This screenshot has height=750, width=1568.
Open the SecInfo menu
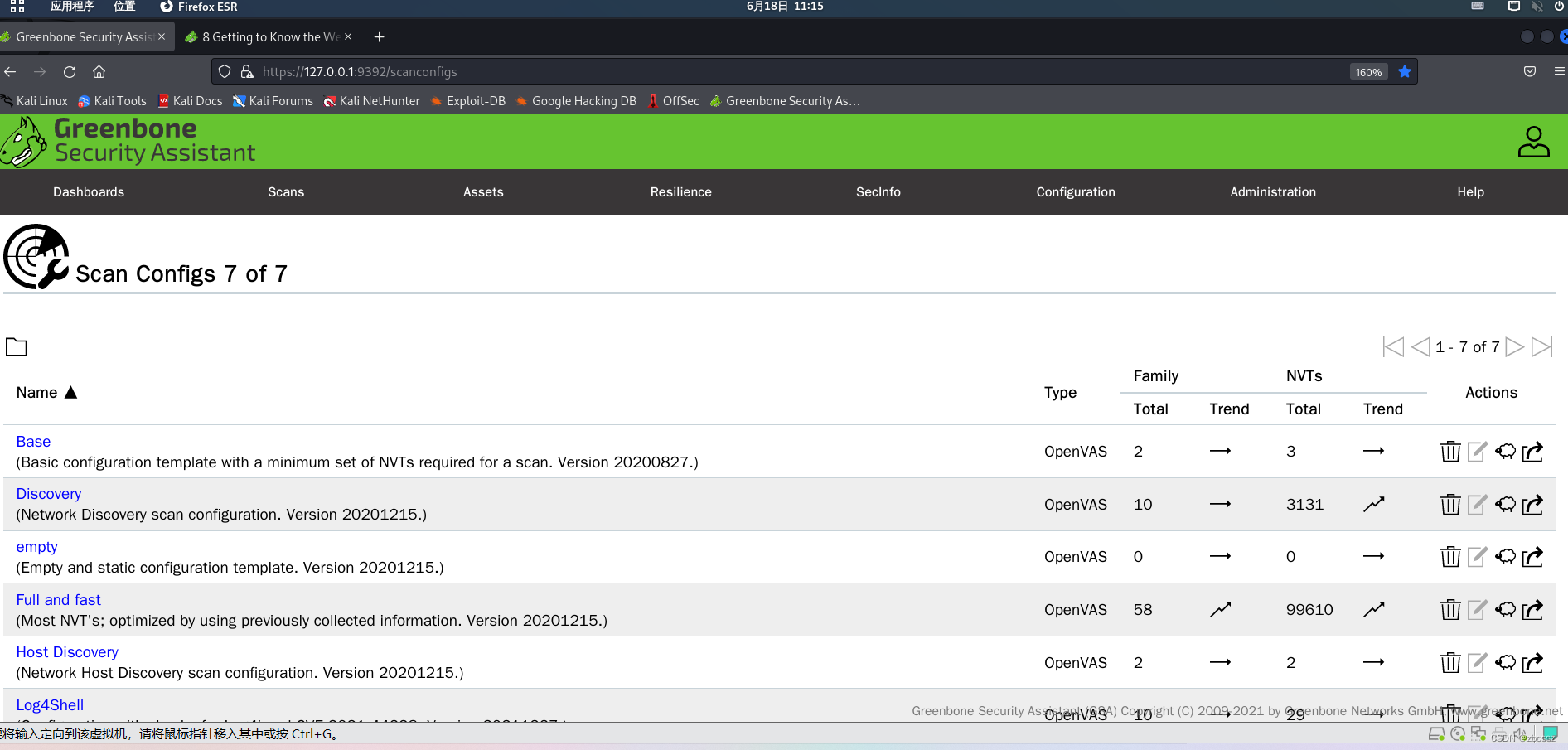coord(878,192)
